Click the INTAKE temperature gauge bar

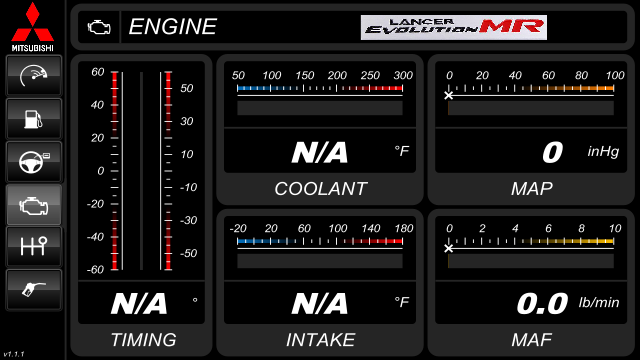pyautogui.click(x=320, y=261)
